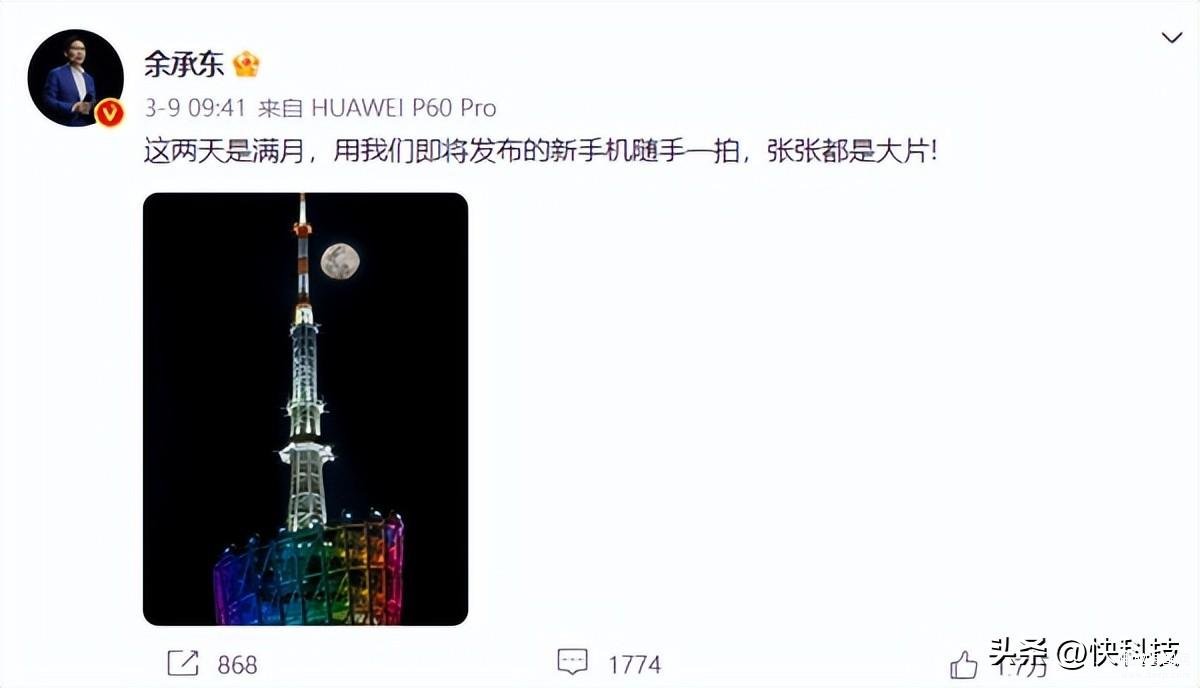Click the comment speech bubble icon
The image size is (1200, 688).
(572, 663)
